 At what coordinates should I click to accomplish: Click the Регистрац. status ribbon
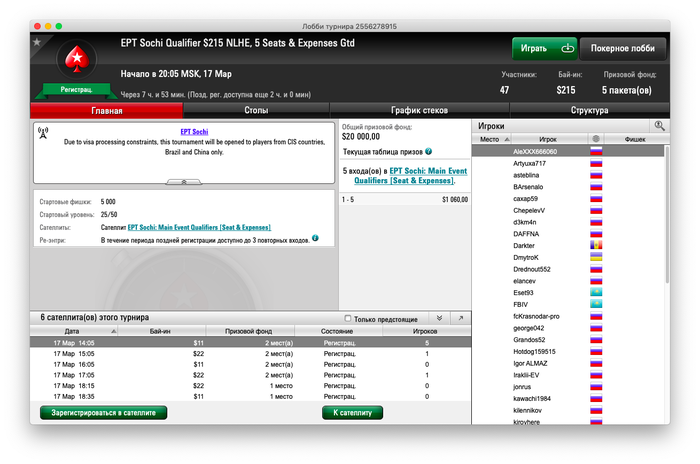coord(76,90)
